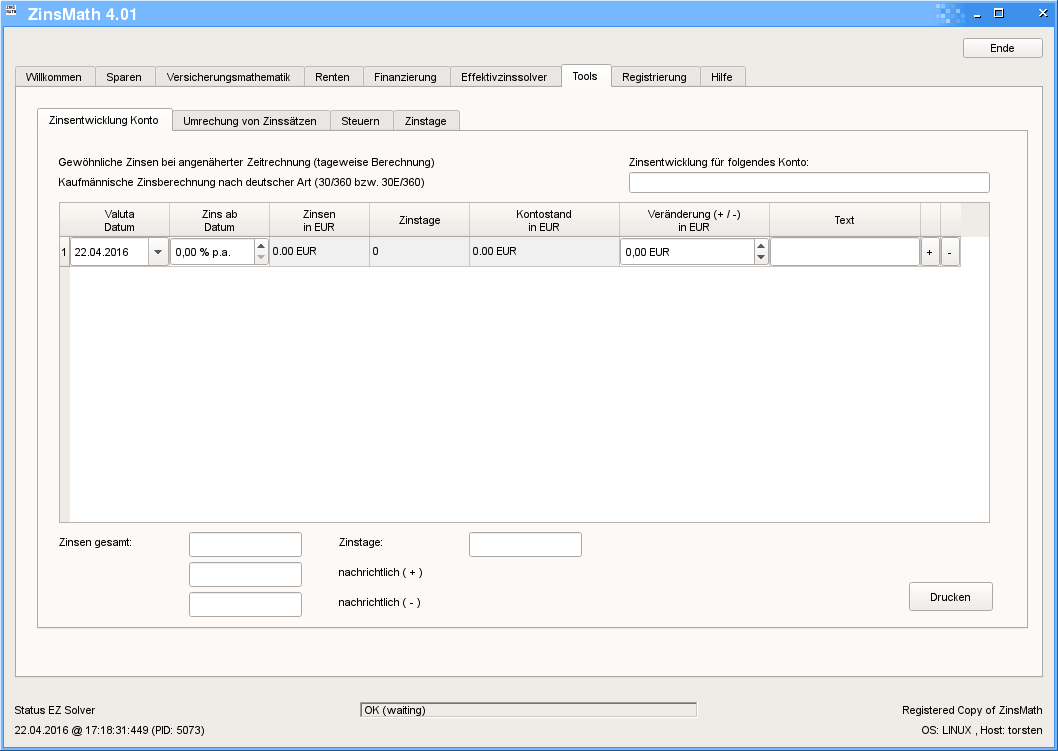
Task: Select the Zinstage total field
Action: coord(525,544)
